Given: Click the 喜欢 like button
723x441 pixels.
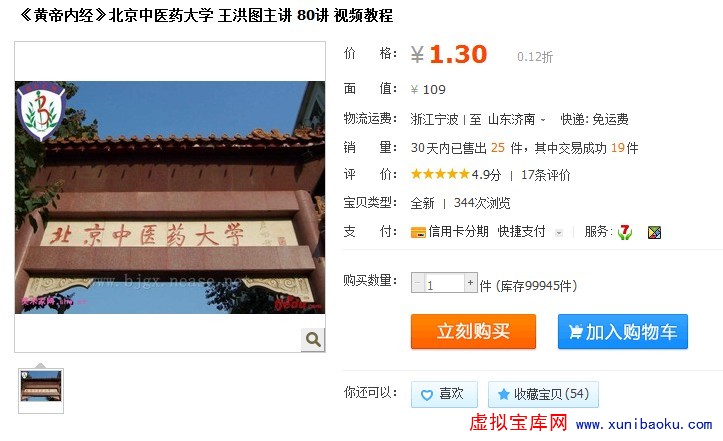Looking at the screenshot, I should 444,394.
